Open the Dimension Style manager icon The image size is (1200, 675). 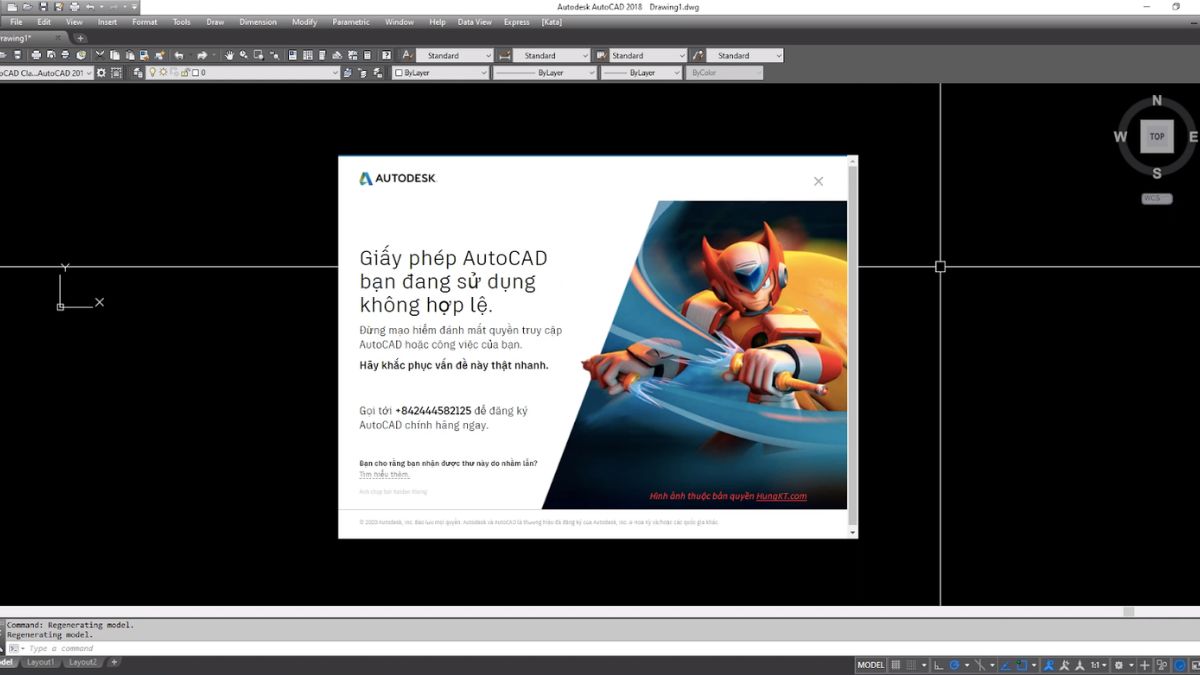pyautogui.click(x=504, y=55)
